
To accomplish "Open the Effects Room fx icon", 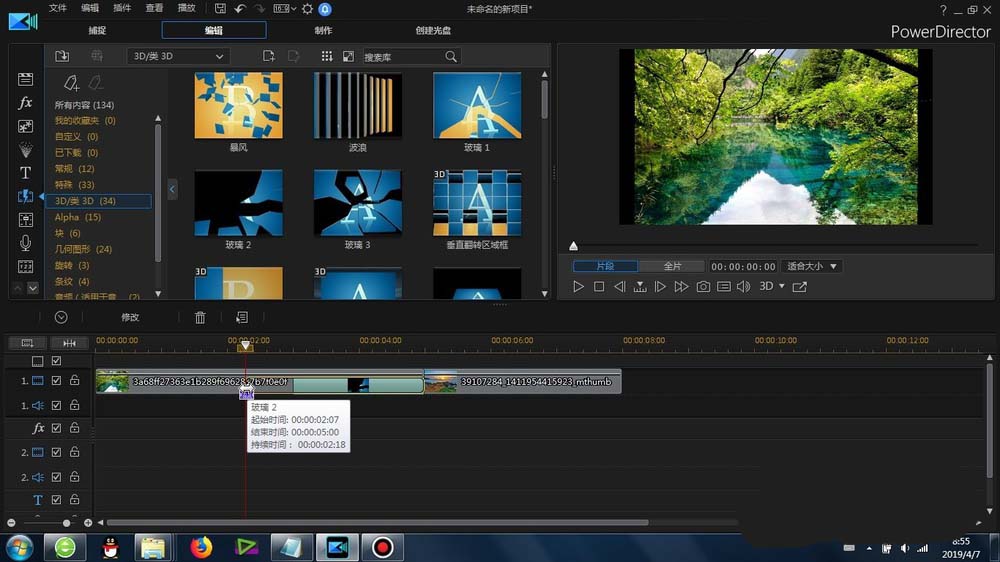I will pos(26,103).
